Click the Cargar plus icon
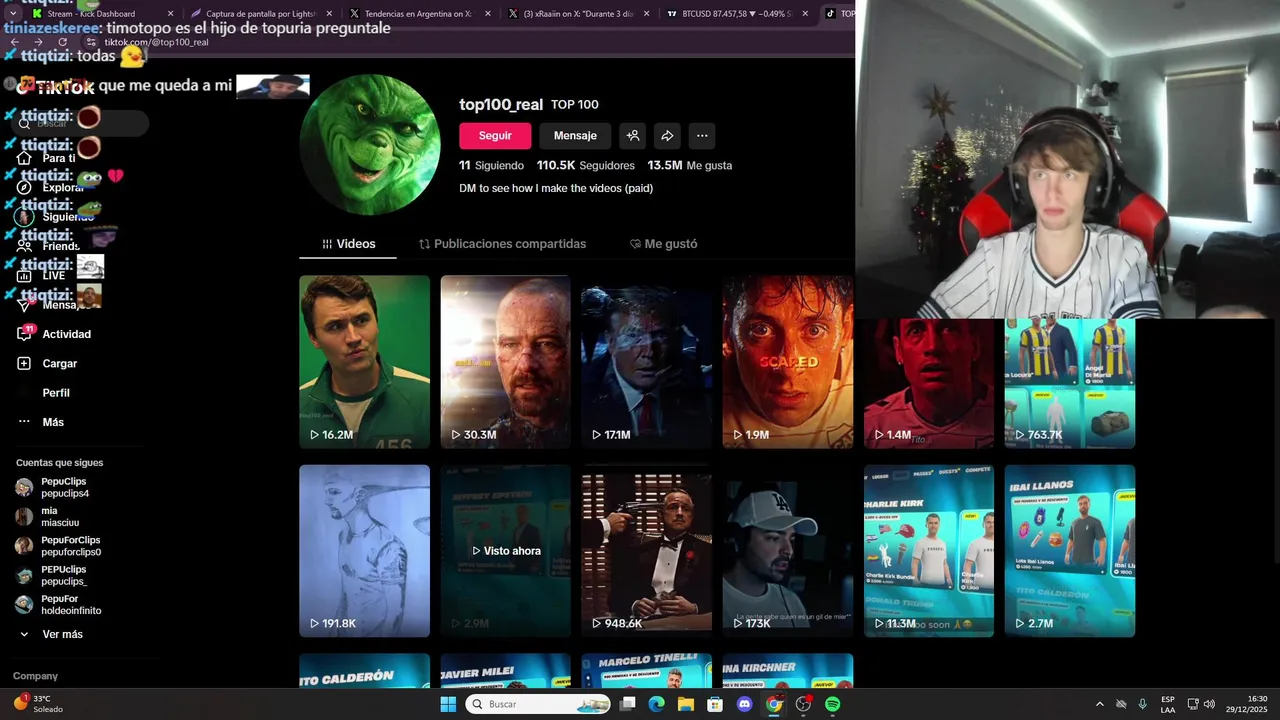 [x=24, y=364]
